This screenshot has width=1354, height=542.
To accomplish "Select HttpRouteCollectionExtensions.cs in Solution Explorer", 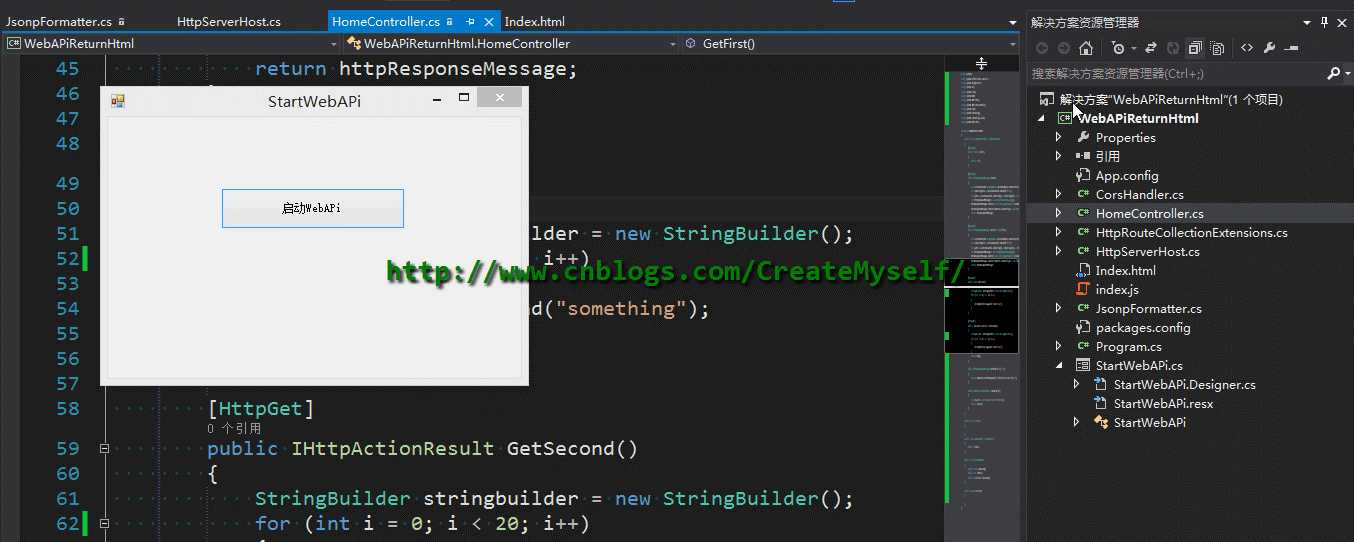I will point(1192,232).
